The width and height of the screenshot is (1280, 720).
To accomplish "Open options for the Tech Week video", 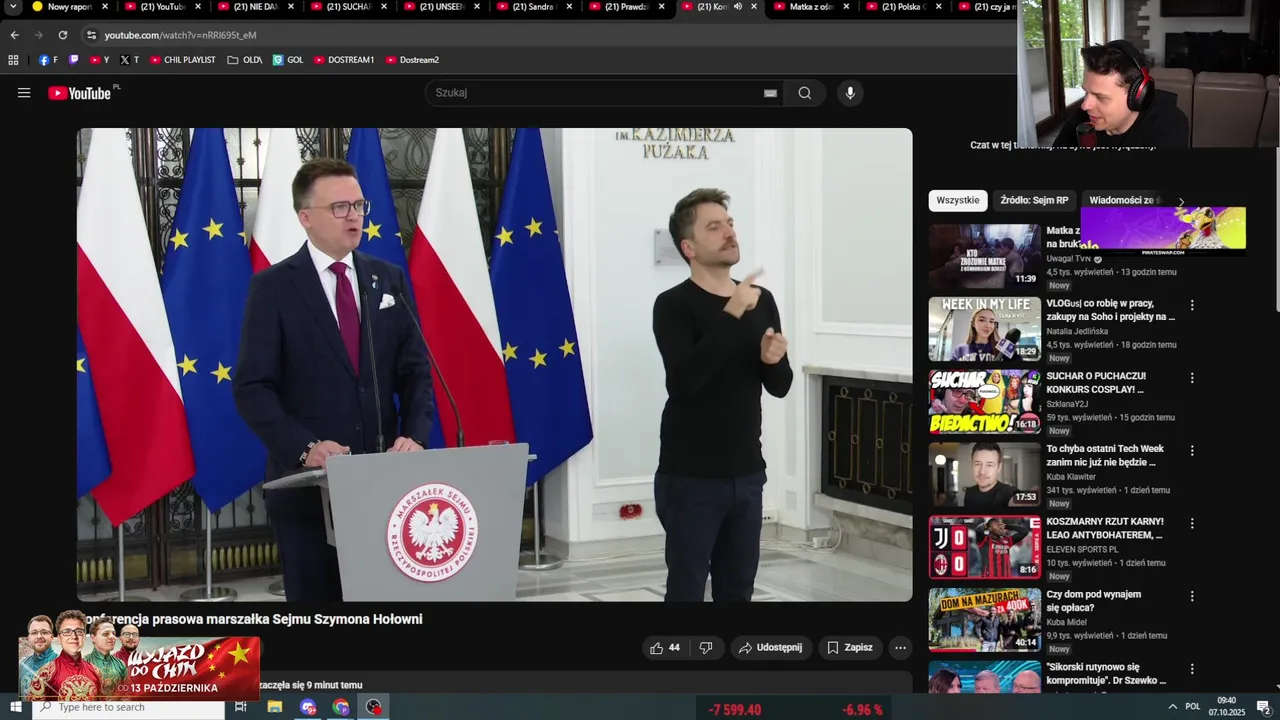I will (x=1192, y=451).
